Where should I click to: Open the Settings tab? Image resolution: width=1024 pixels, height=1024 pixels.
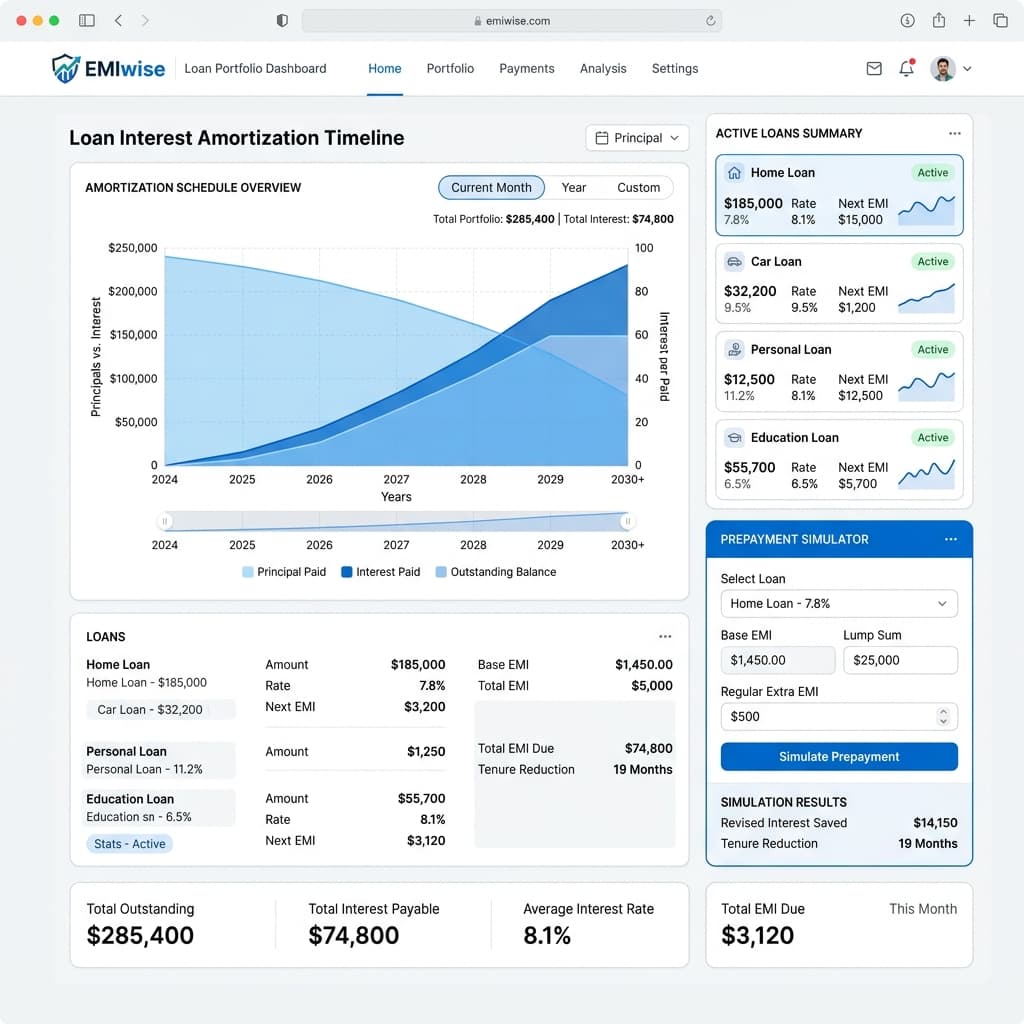pos(675,69)
